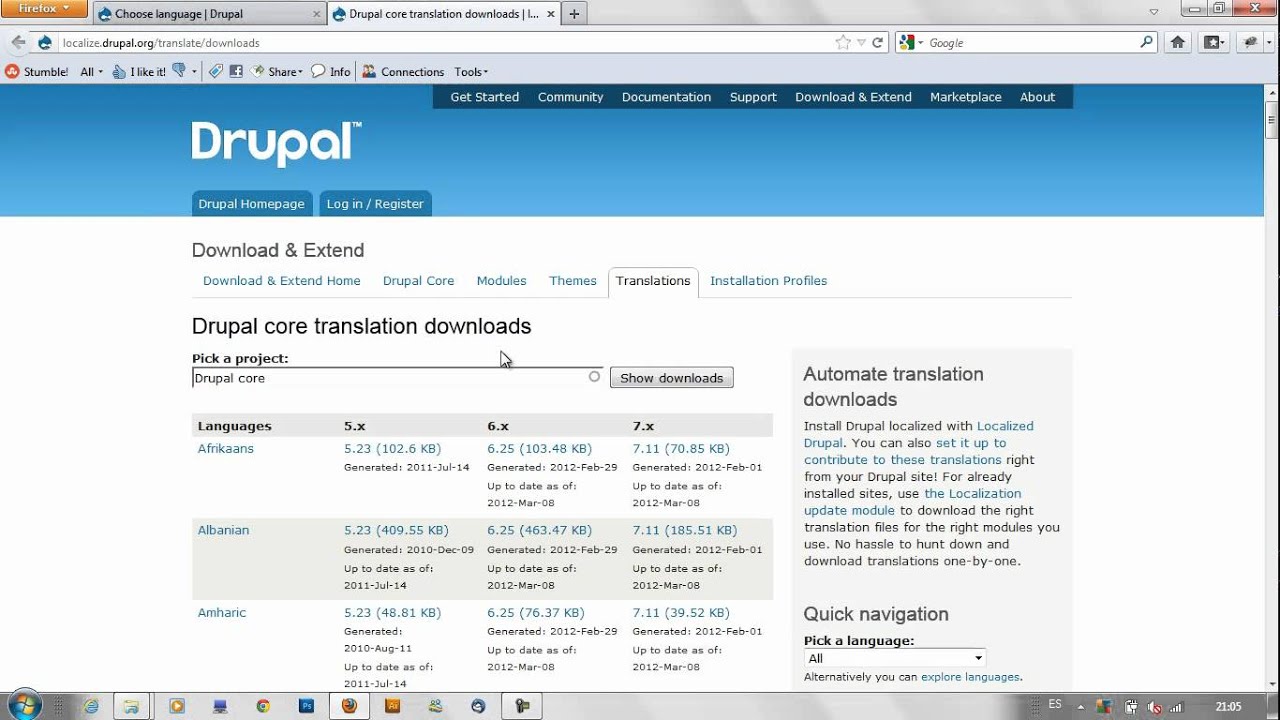Select the Installation Profiles tab
This screenshot has width=1280, height=720.
click(768, 281)
